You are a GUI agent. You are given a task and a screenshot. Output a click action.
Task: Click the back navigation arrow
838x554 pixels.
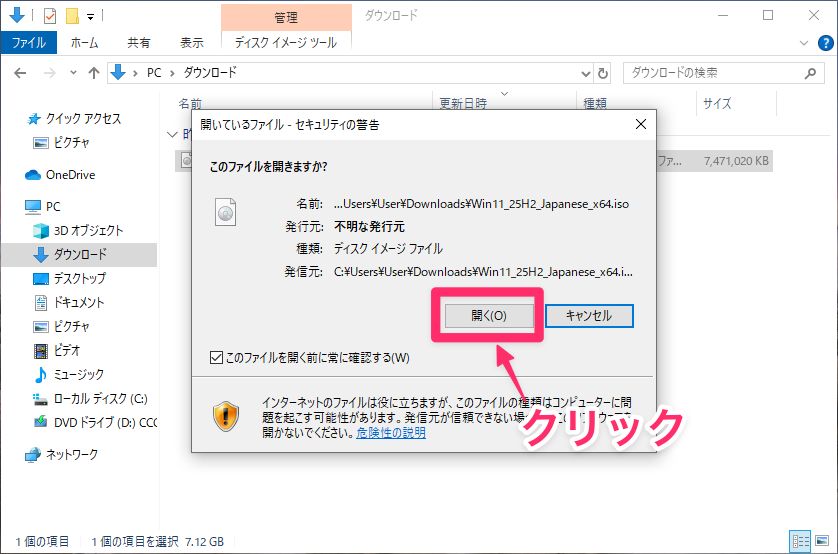click(21, 73)
